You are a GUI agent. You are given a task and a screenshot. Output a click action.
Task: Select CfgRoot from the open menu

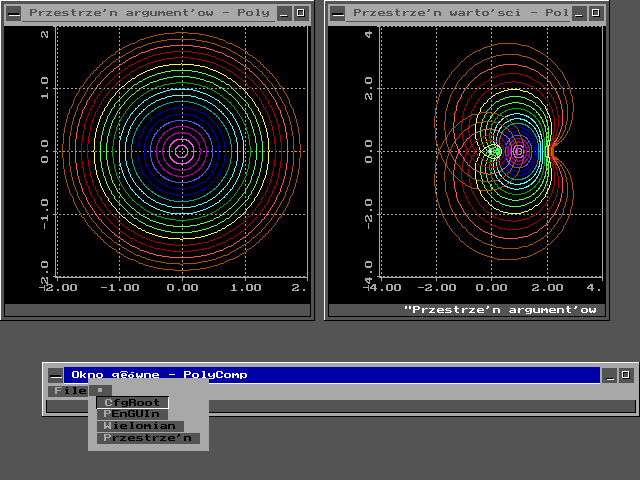pyautogui.click(x=132, y=402)
